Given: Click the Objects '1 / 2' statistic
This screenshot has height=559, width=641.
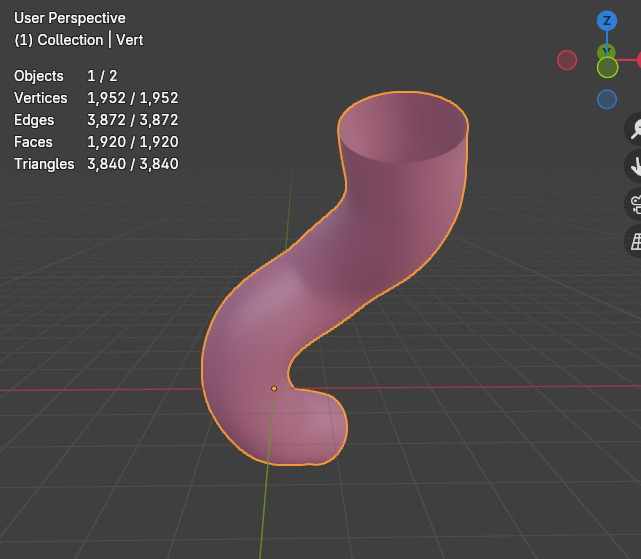Looking at the screenshot, I should [102, 76].
